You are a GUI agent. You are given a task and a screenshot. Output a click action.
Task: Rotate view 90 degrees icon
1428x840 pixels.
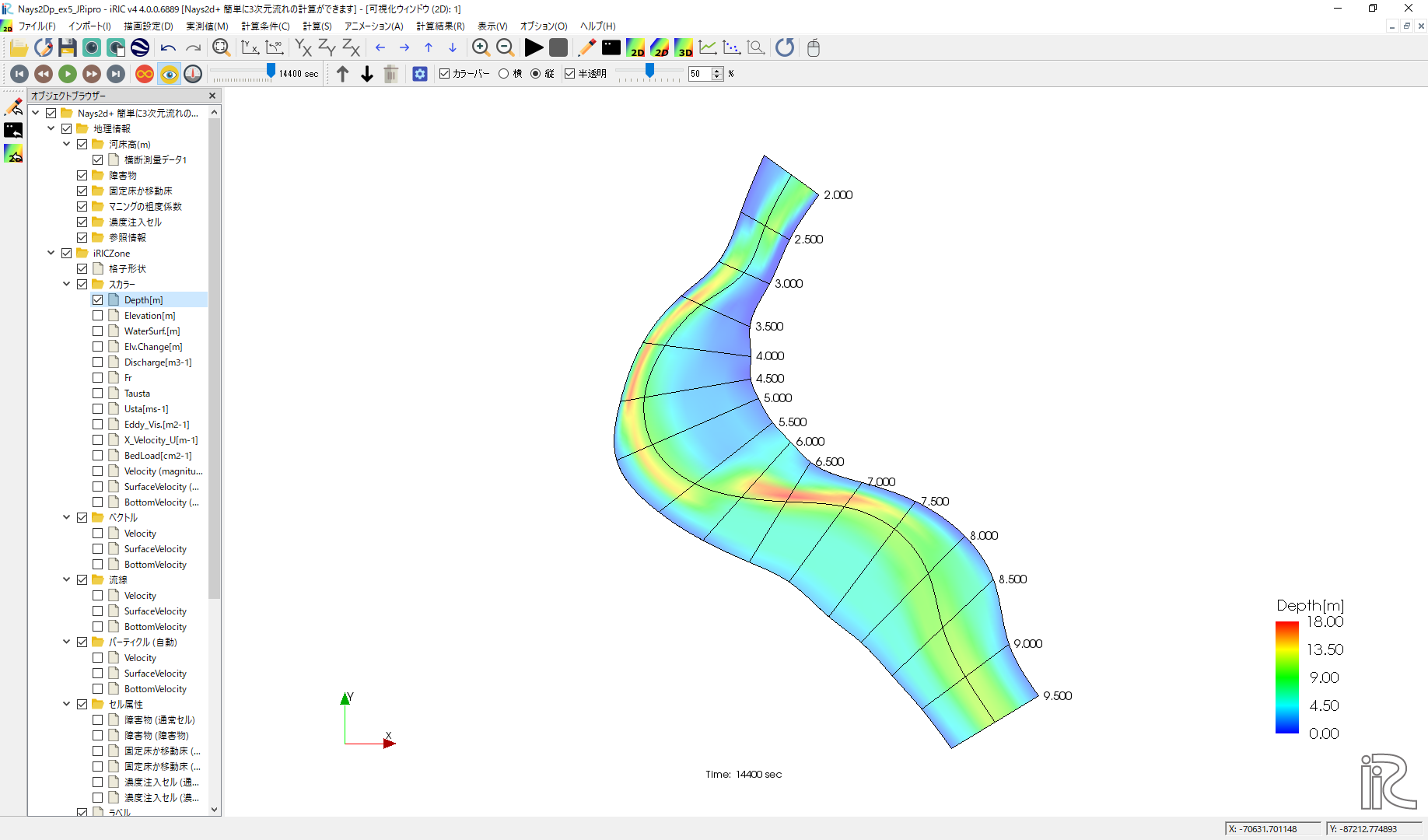(x=274, y=47)
